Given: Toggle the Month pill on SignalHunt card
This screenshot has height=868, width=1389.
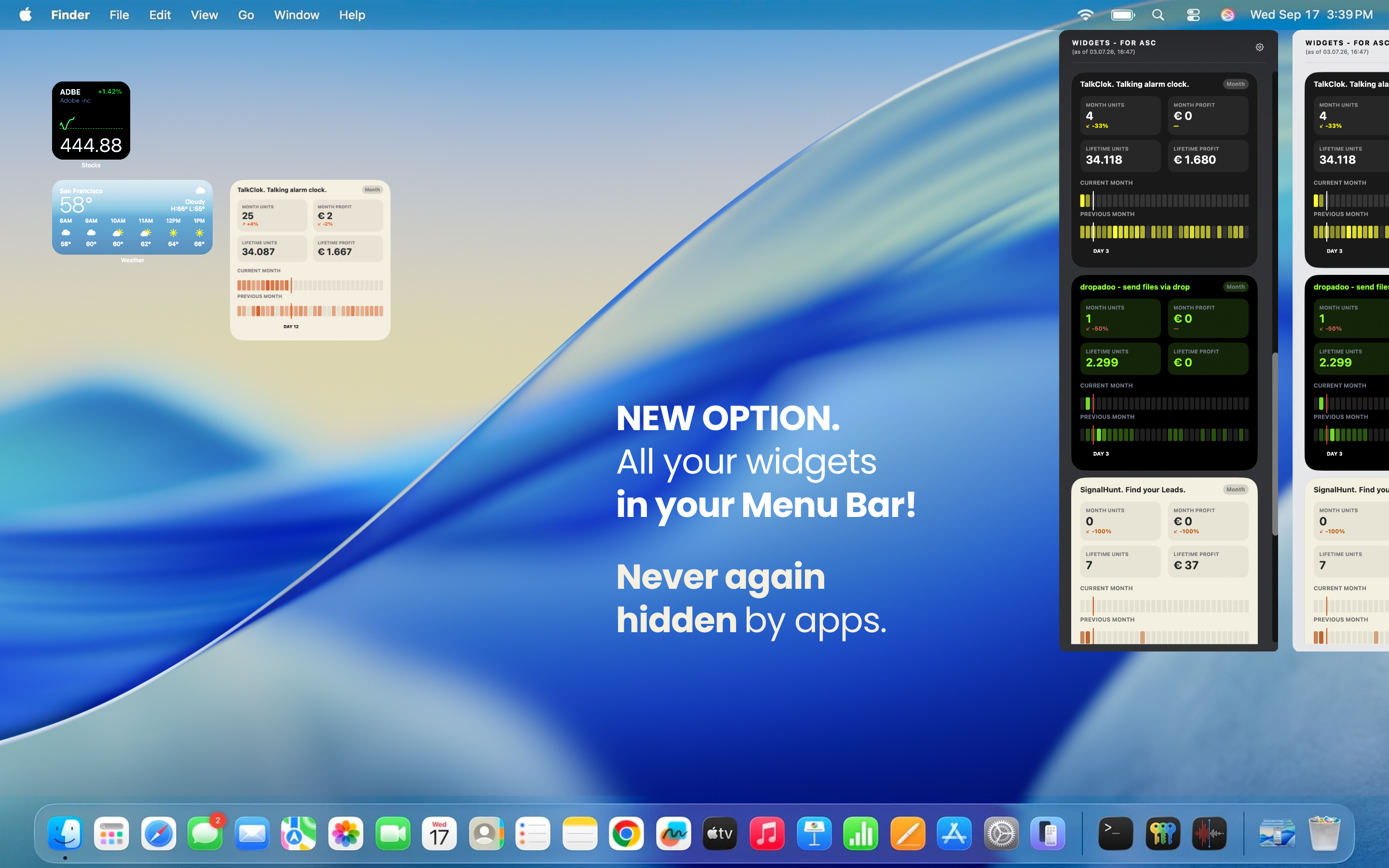Looking at the screenshot, I should point(1235,489).
